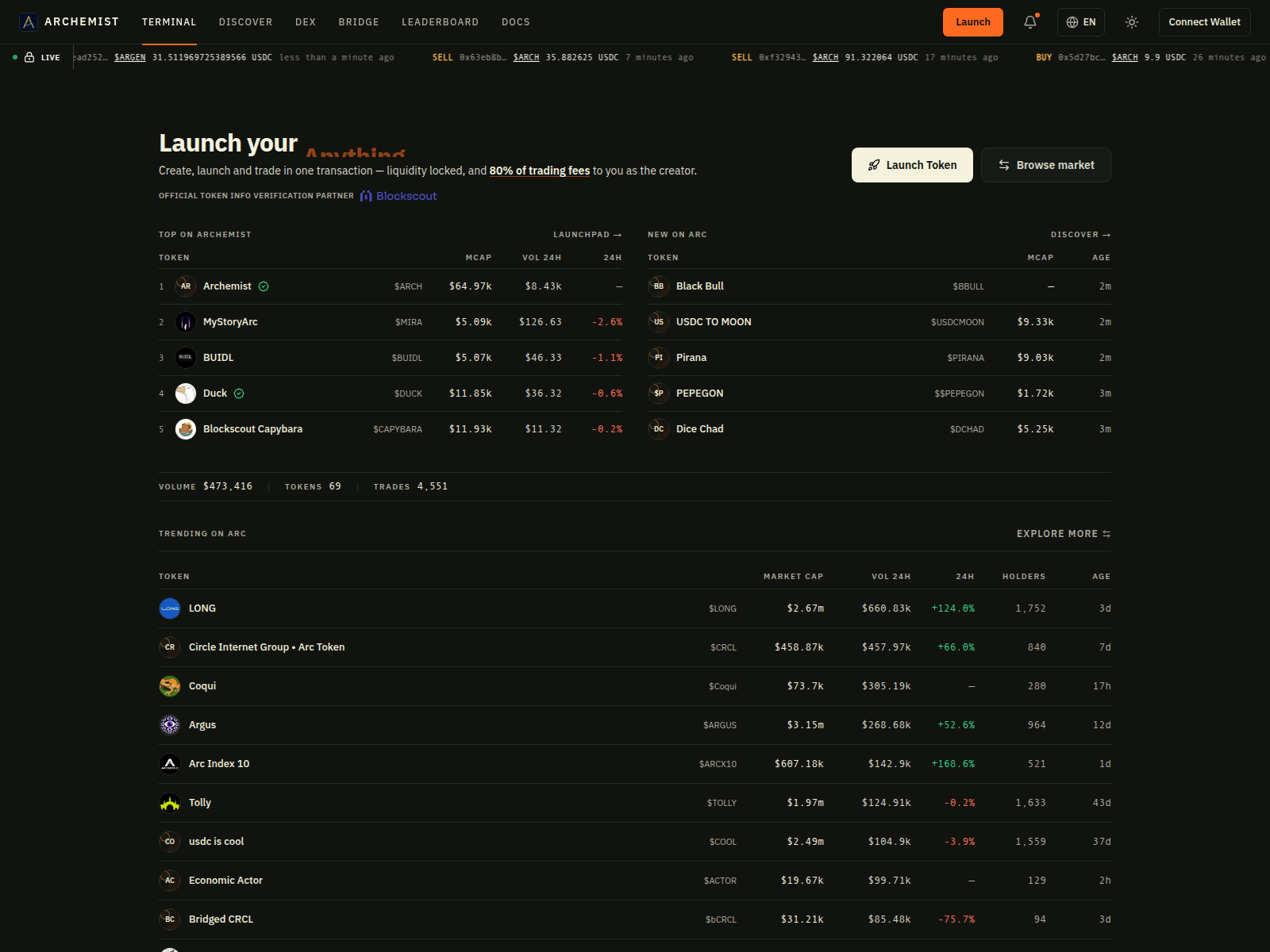Open the EN language selector

1081,22
